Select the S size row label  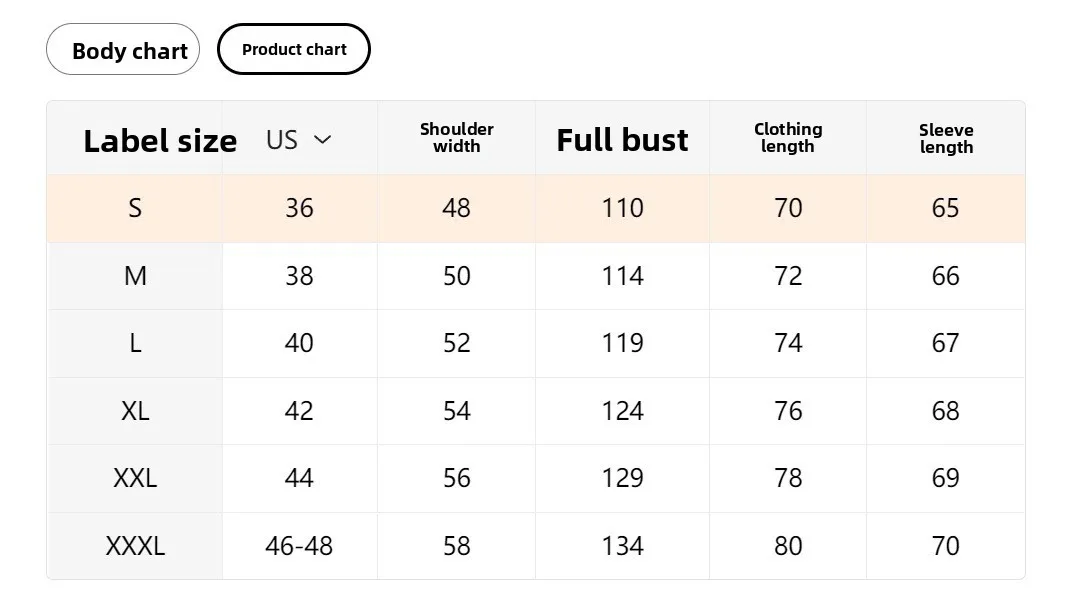pyautogui.click(x=135, y=208)
